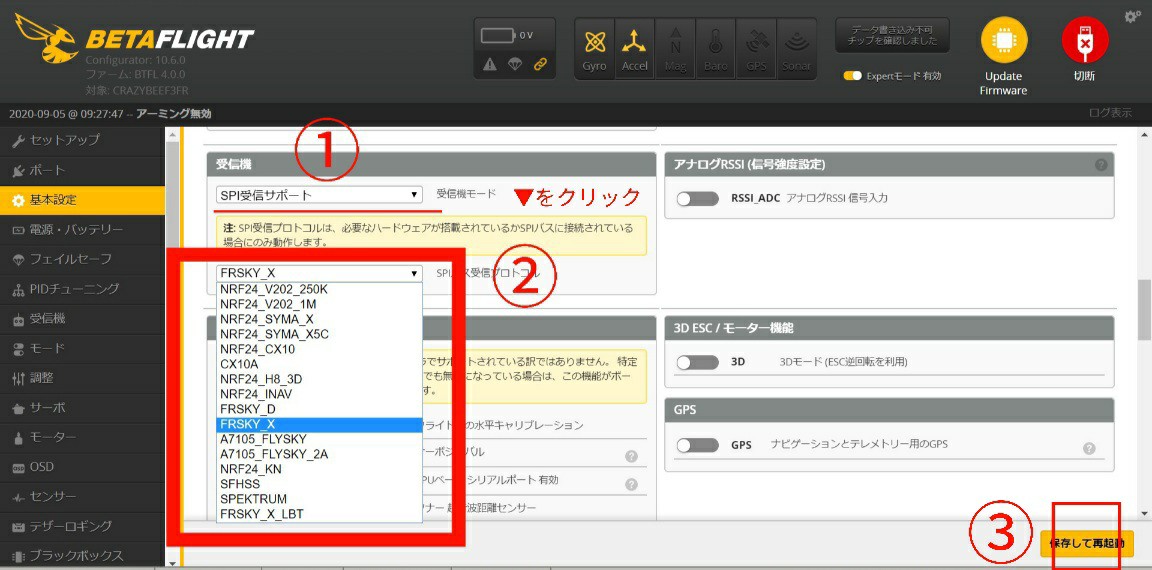
Task: Select SPEKTRUM option in list
Action: point(320,499)
